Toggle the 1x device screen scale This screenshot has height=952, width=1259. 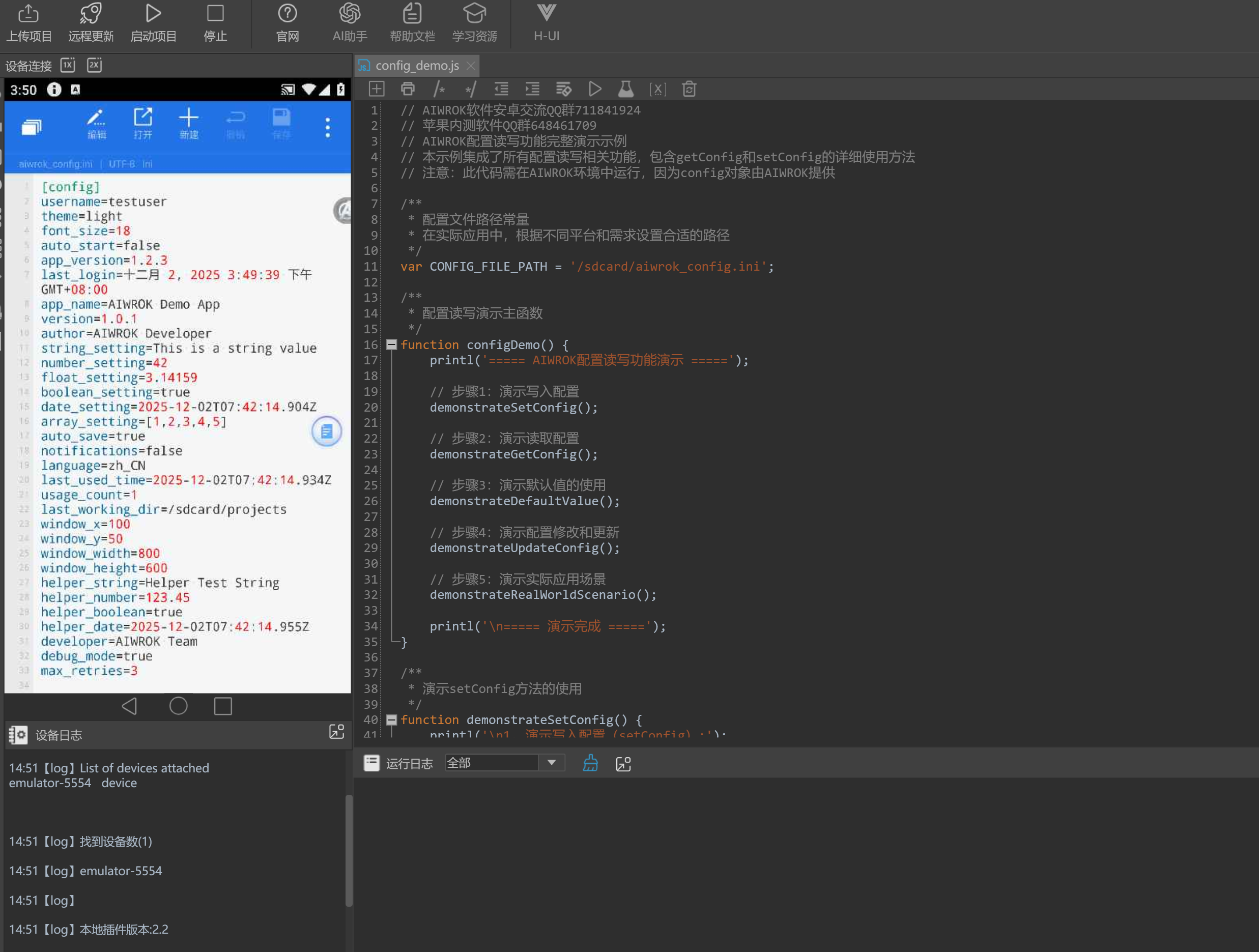[x=68, y=65]
